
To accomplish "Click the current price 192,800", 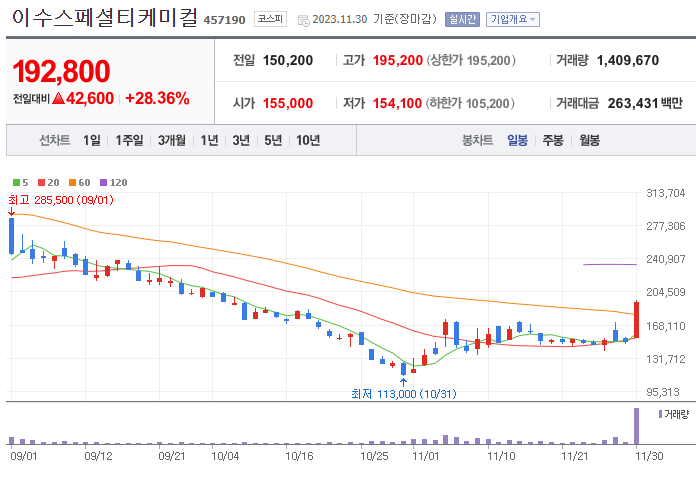I will click(61, 71).
